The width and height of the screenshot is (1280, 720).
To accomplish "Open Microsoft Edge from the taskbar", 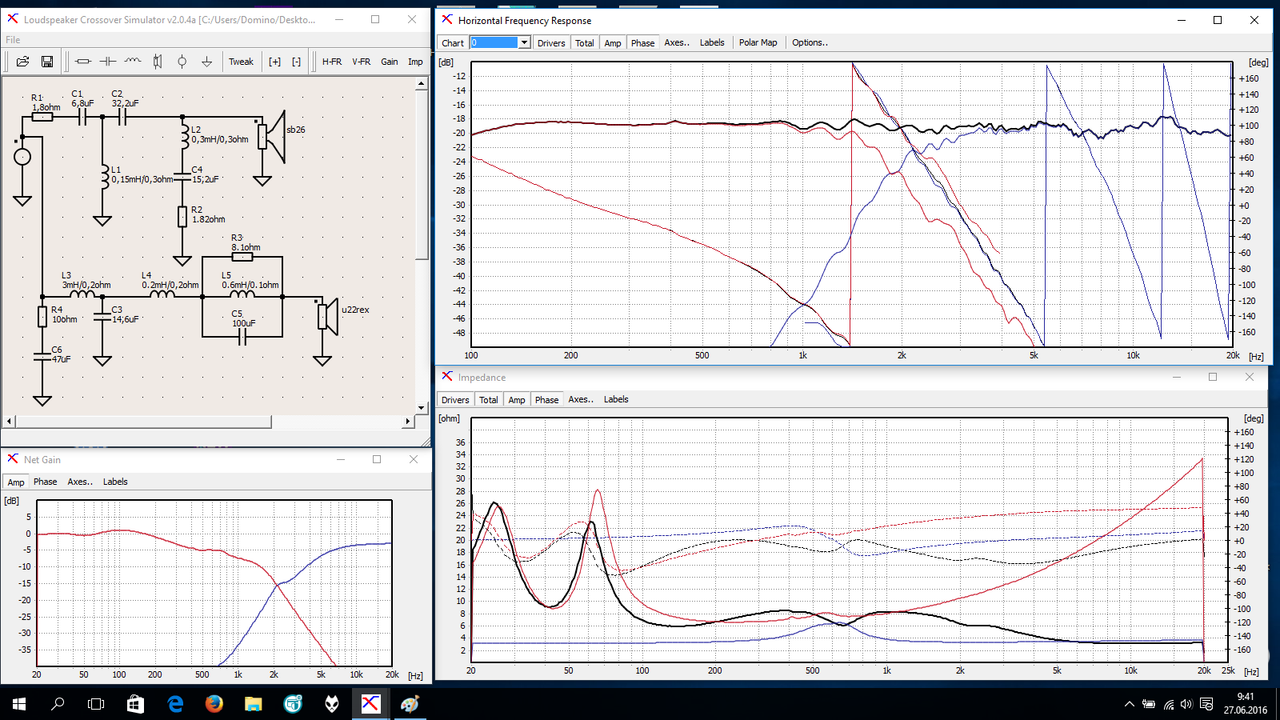I will [175, 703].
